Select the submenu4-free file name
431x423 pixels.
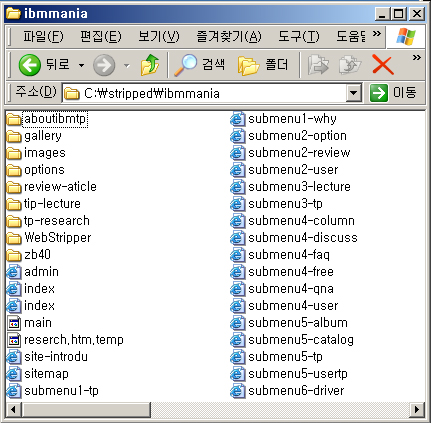(291, 272)
